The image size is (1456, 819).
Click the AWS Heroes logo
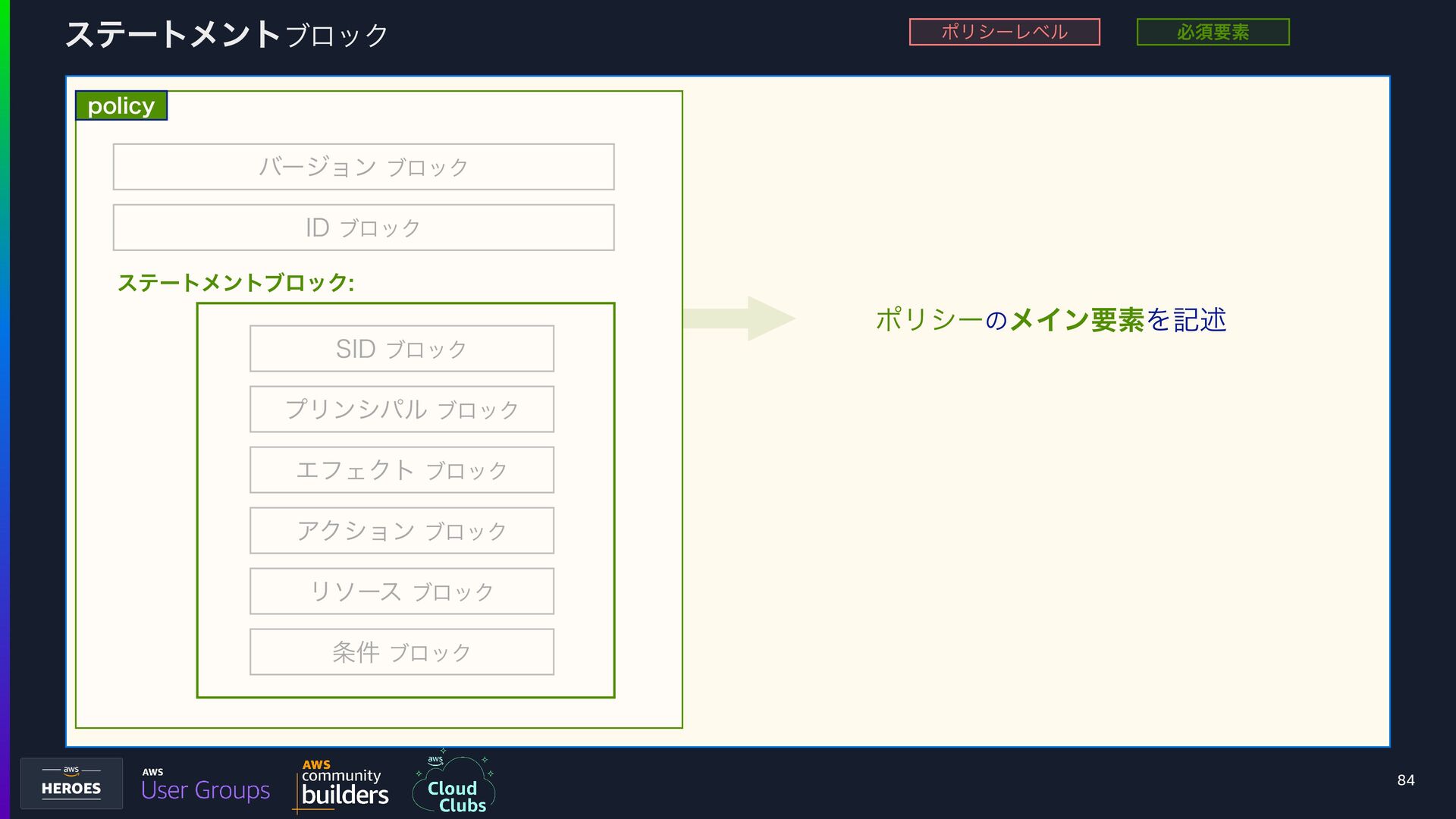[x=71, y=783]
